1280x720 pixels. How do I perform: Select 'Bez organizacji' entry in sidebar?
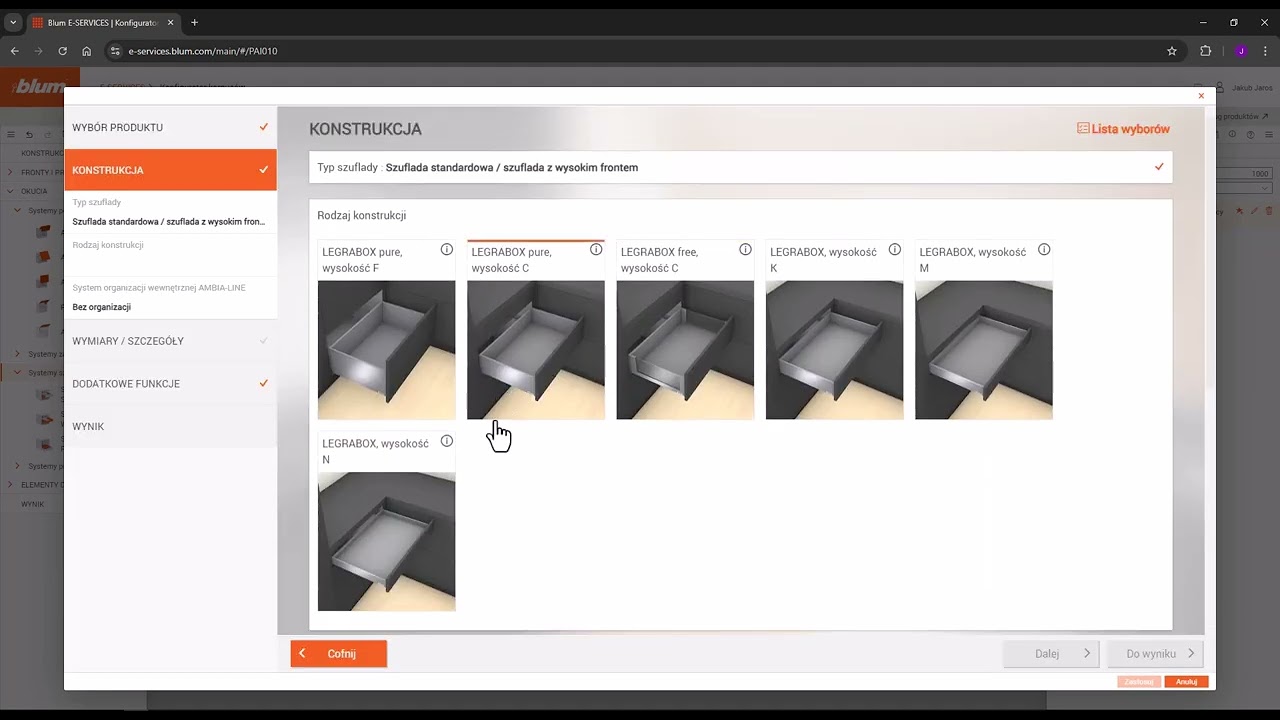tap(102, 307)
